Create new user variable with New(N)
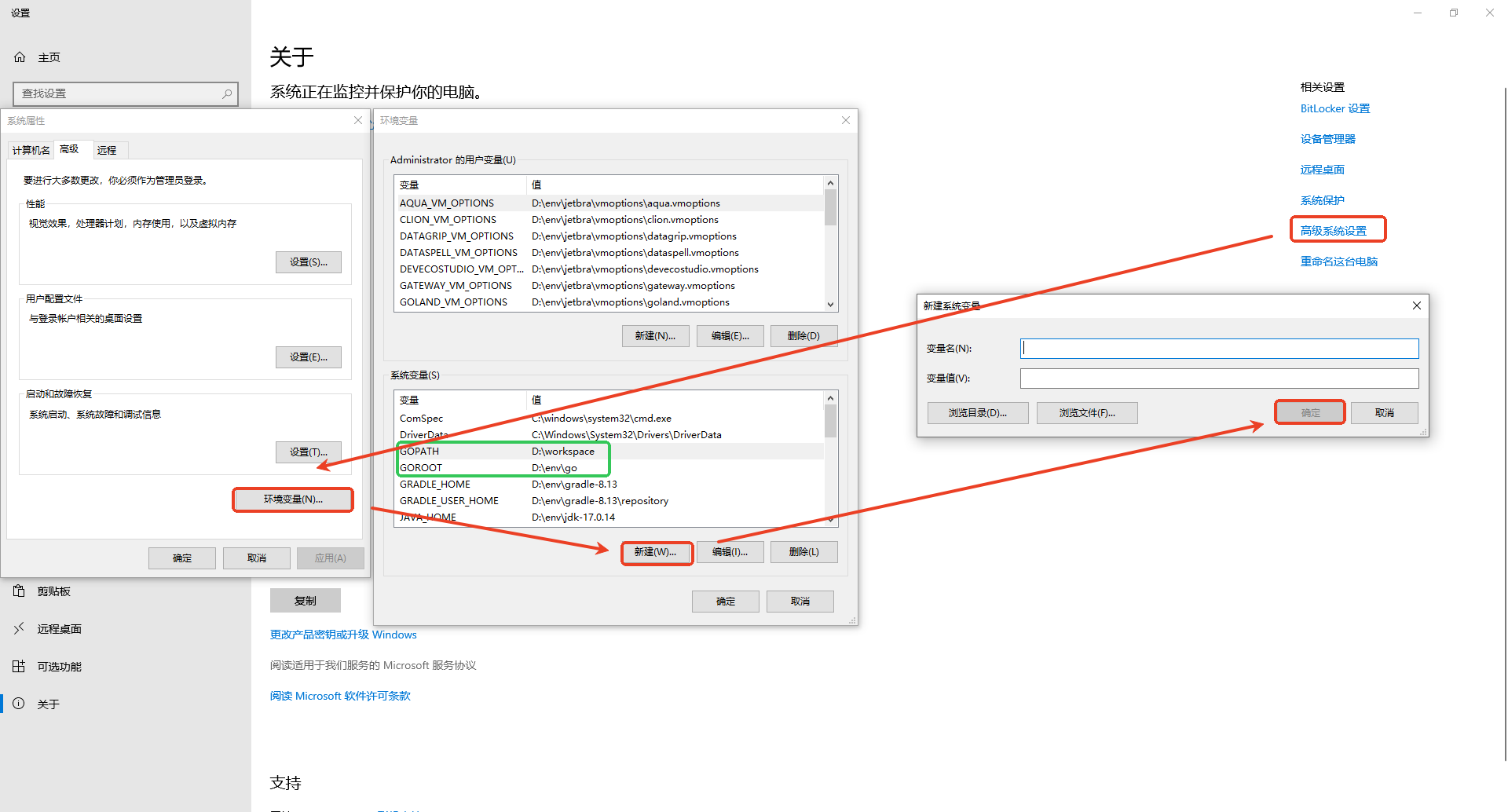The image size is (1508, 812). point(655,336)
